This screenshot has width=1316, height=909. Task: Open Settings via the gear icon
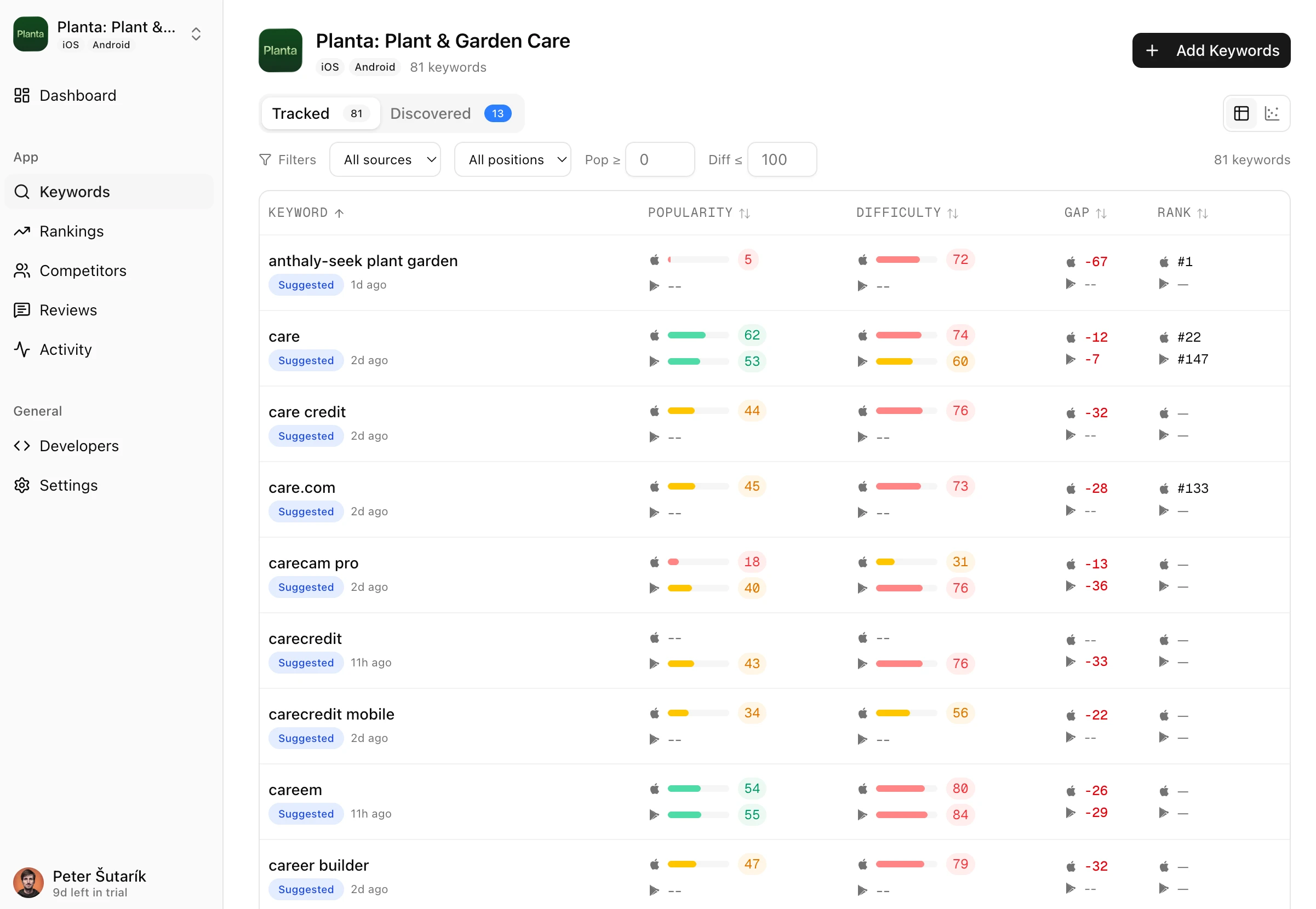[22, 485]
